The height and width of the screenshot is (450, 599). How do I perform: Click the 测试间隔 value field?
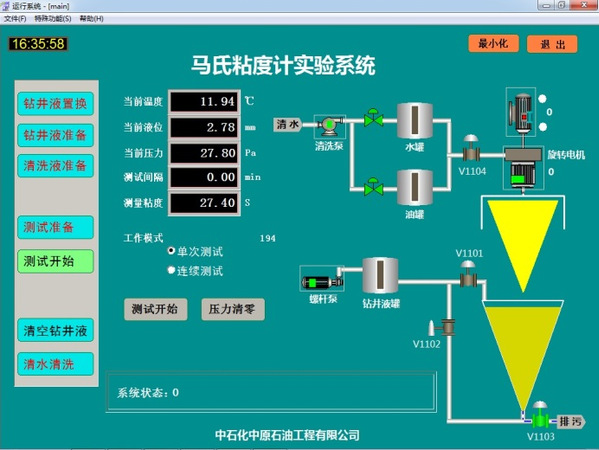[204, 177]
